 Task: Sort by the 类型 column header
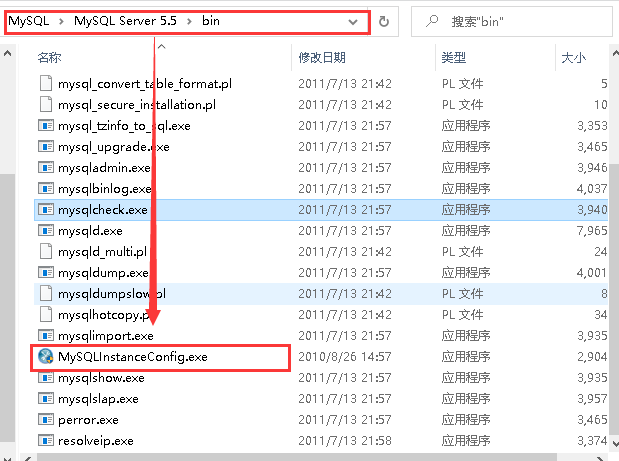point(454,58)
